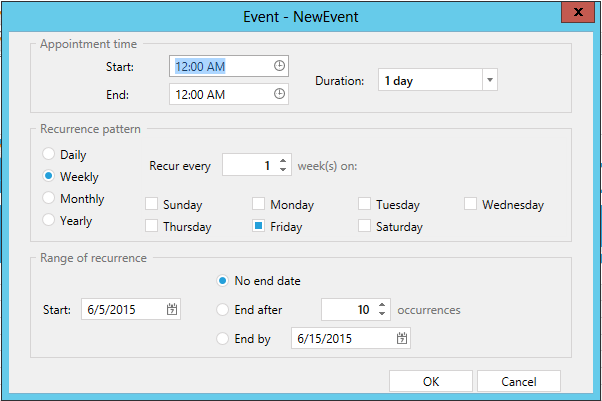This screenshot has height=401, width=602.
Task: Increase the Recur every week count
Action: point(284,159)
